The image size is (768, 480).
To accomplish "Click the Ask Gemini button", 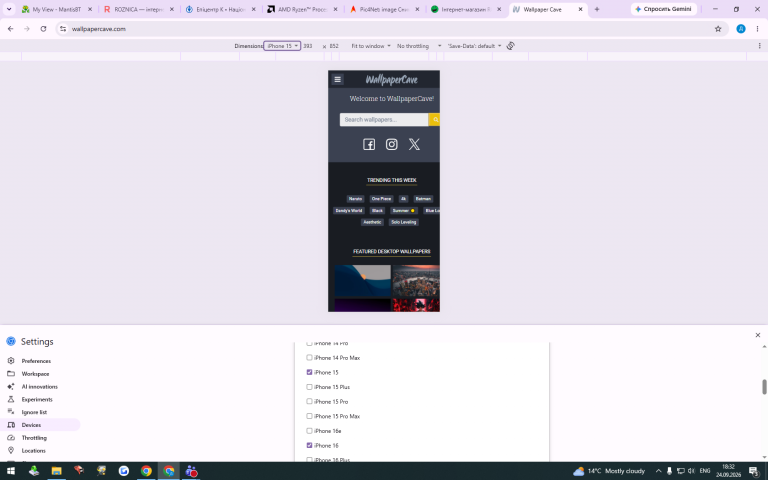I will pos(664,9).
